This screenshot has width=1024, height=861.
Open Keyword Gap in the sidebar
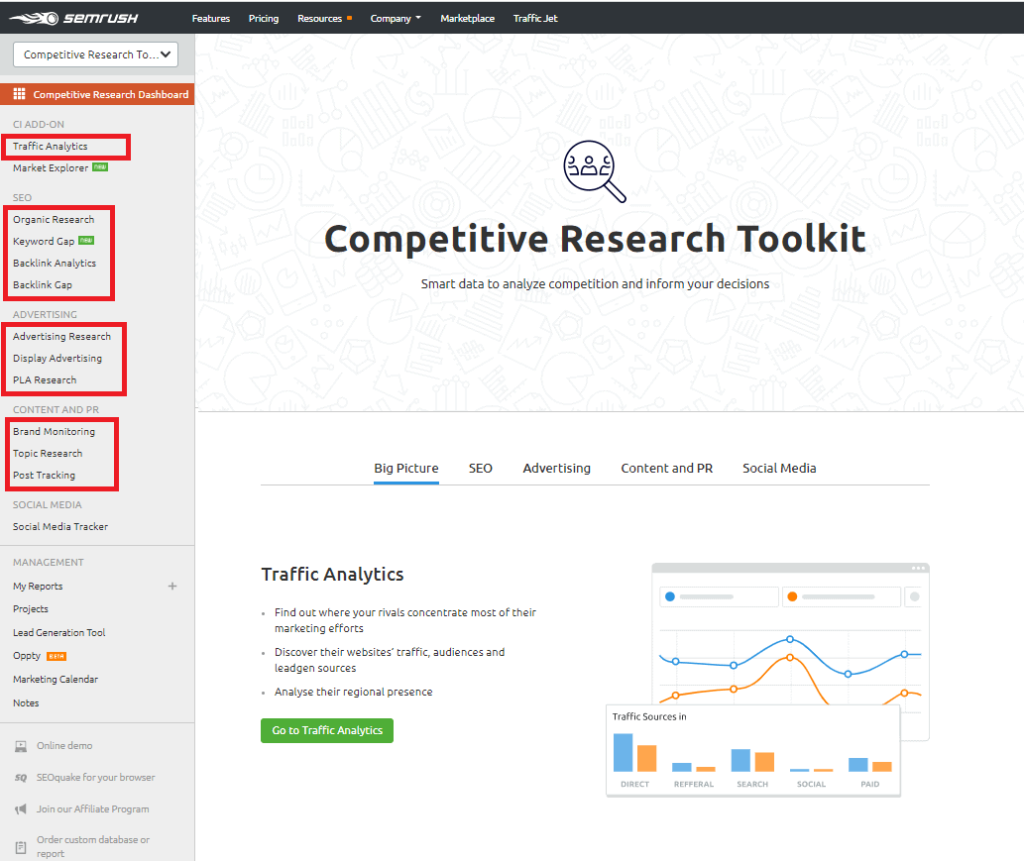coord(44,241)
